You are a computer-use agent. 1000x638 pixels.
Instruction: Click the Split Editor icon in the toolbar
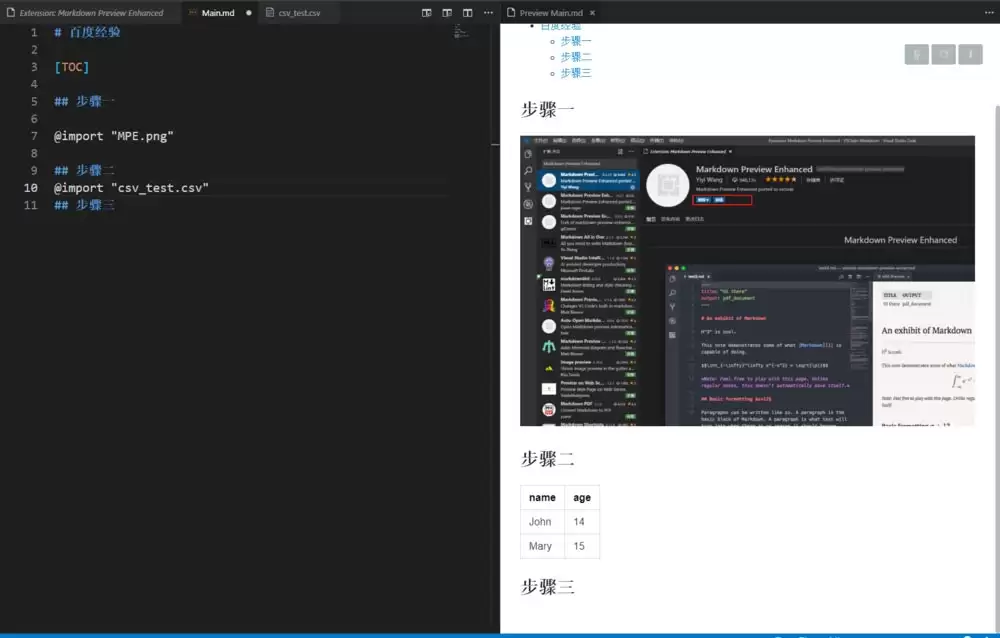pyautogui.click(x=467, y=13)
